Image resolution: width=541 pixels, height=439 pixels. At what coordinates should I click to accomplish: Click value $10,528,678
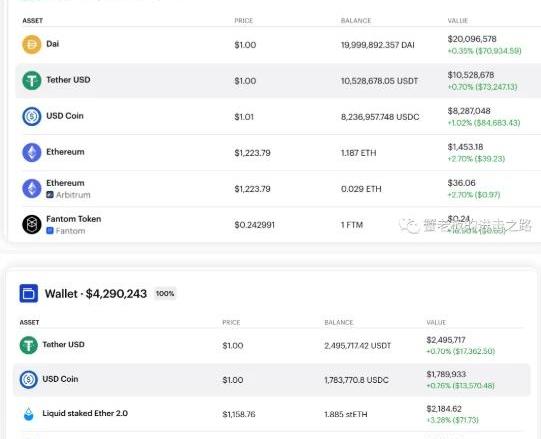pyautogui.click(x=471, y=75)
